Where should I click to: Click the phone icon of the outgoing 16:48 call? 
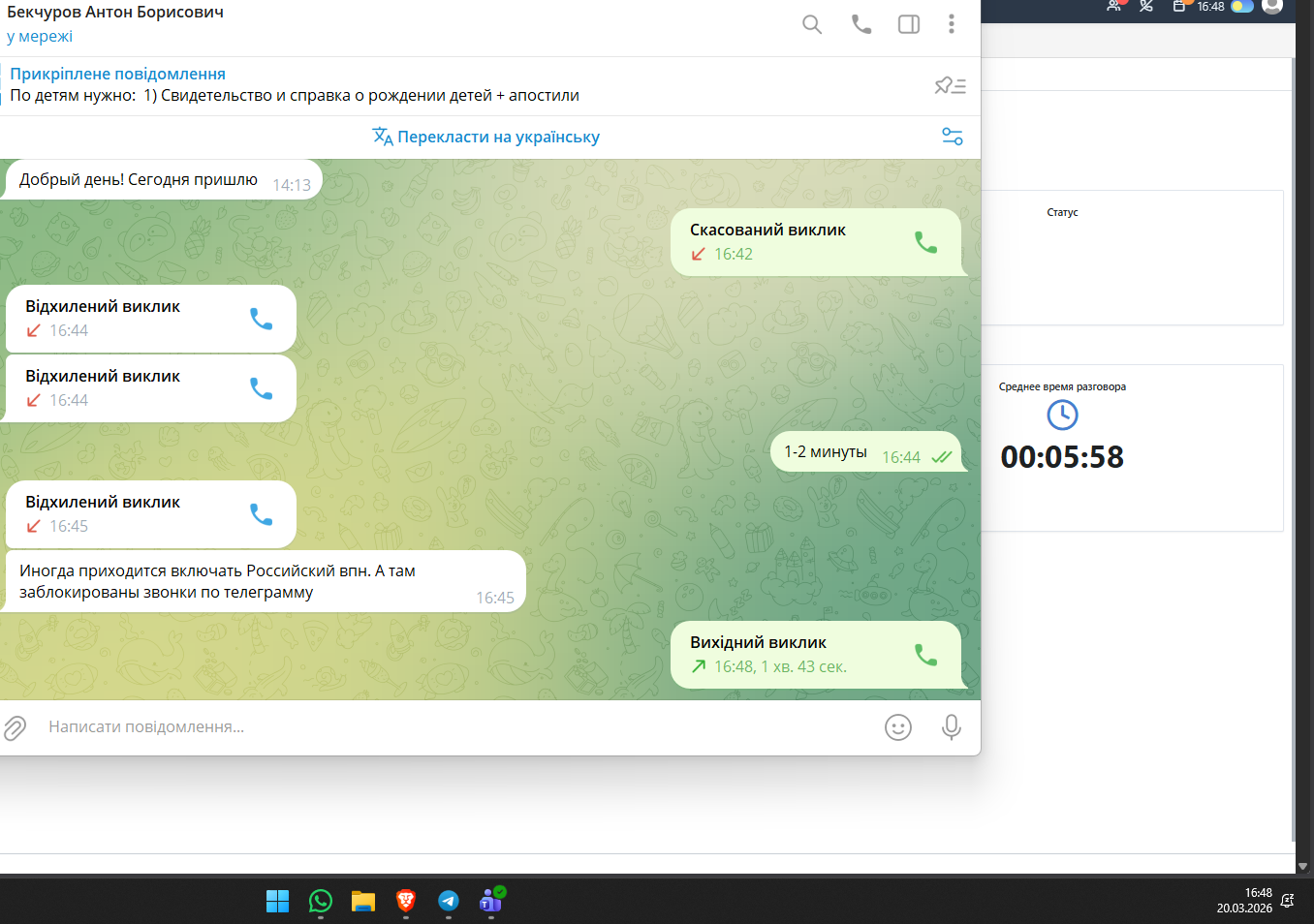pyautogui.click(x=925, y=655)
